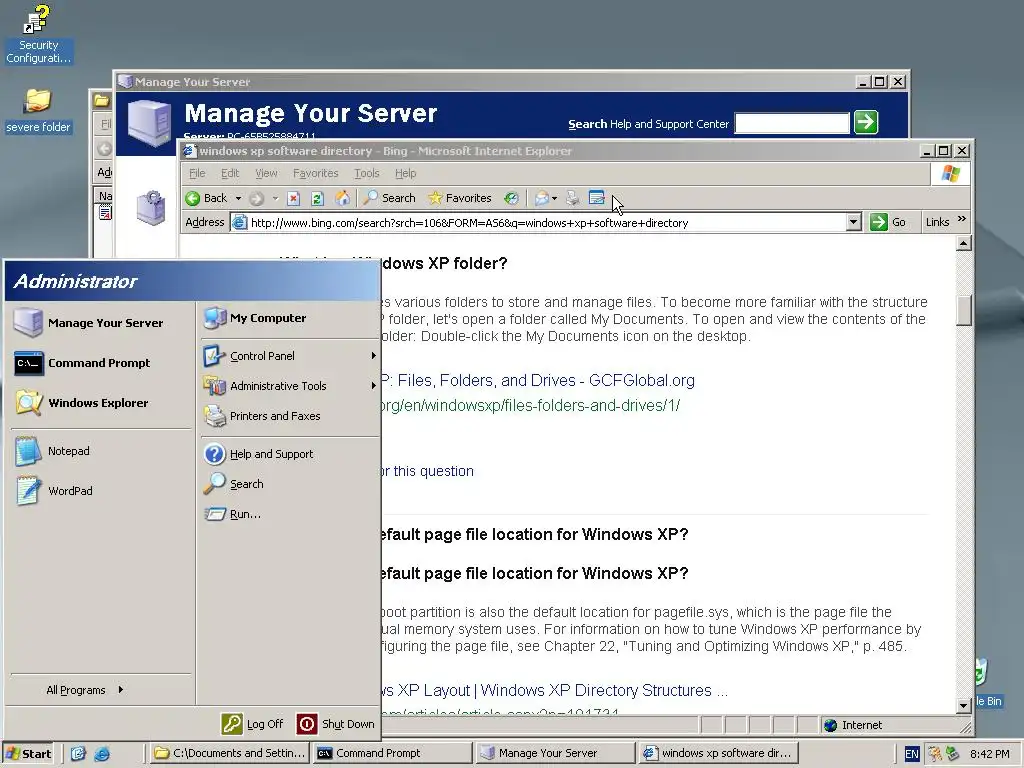Launch Command Prompt from Start menu
This screenshot has width=1024, height=768.
point(100,363)
